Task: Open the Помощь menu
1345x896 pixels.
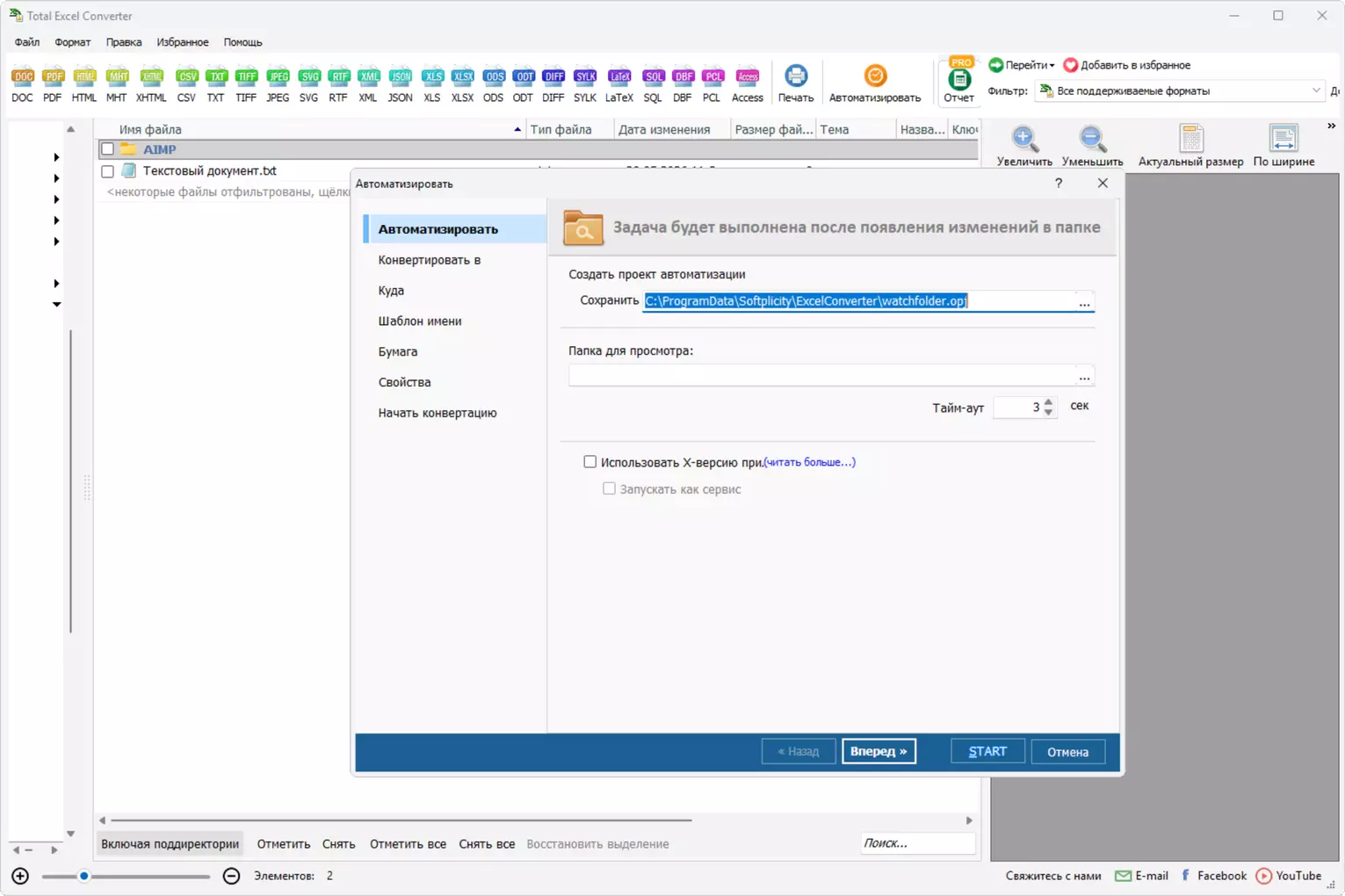Action: click(242, 42)
